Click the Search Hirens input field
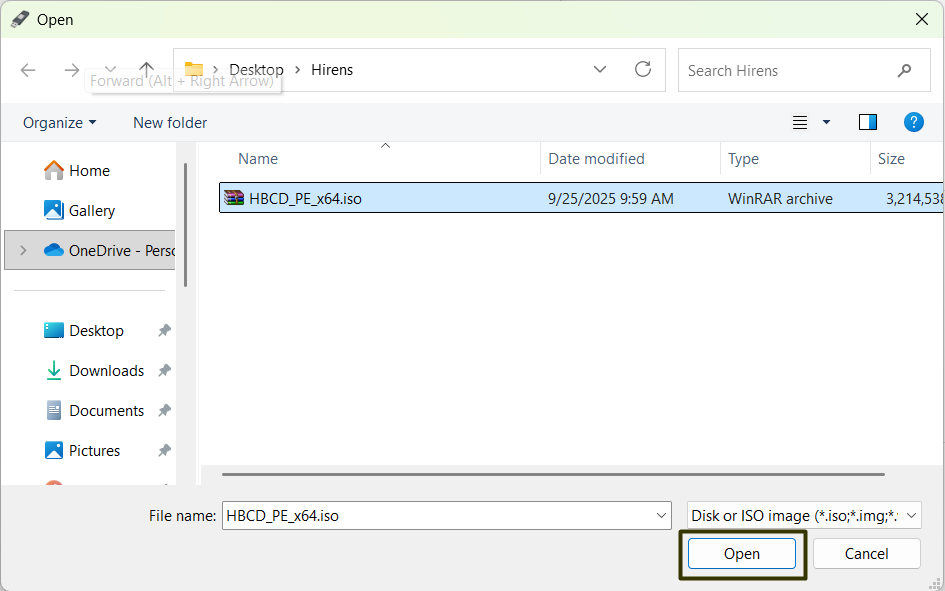945x591 pixels. [x=785, y=71]
